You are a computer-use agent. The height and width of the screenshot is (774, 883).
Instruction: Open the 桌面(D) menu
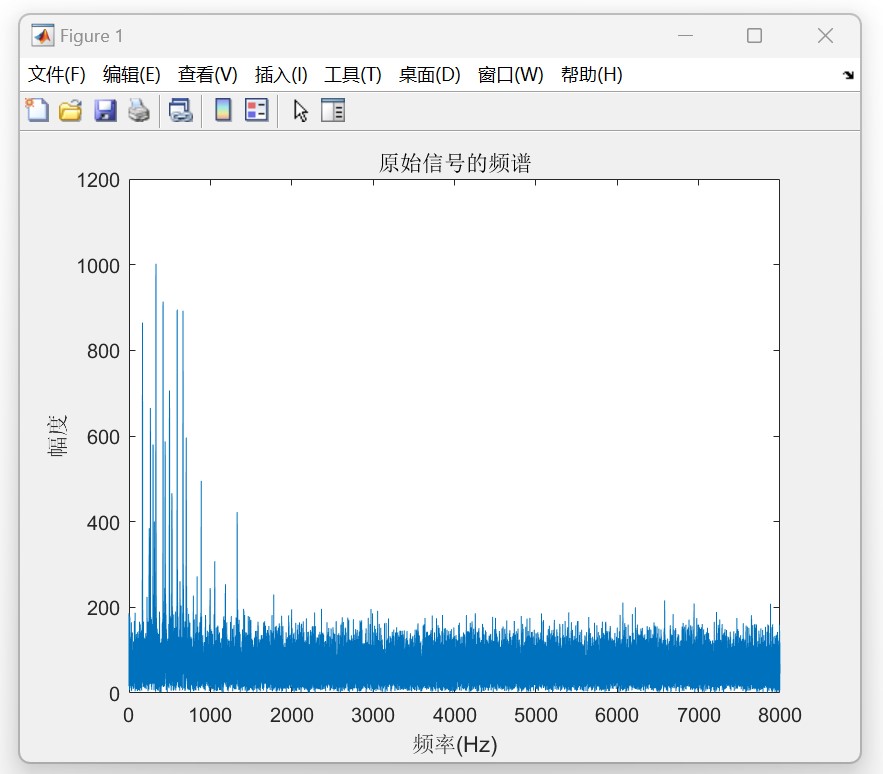[x=430, y=74]
